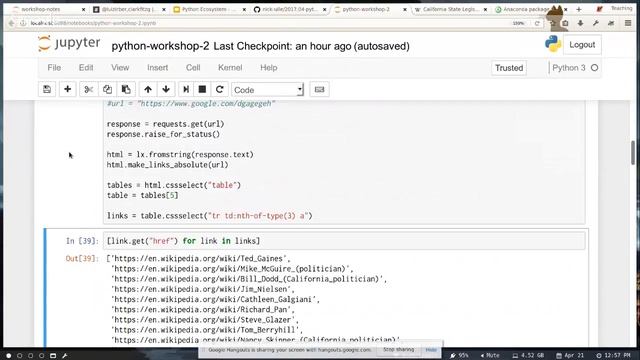The image size is (640, 360).
Task: Click the Ted_Gaines Wikipedia URL in output
Action: click(200, 258)
